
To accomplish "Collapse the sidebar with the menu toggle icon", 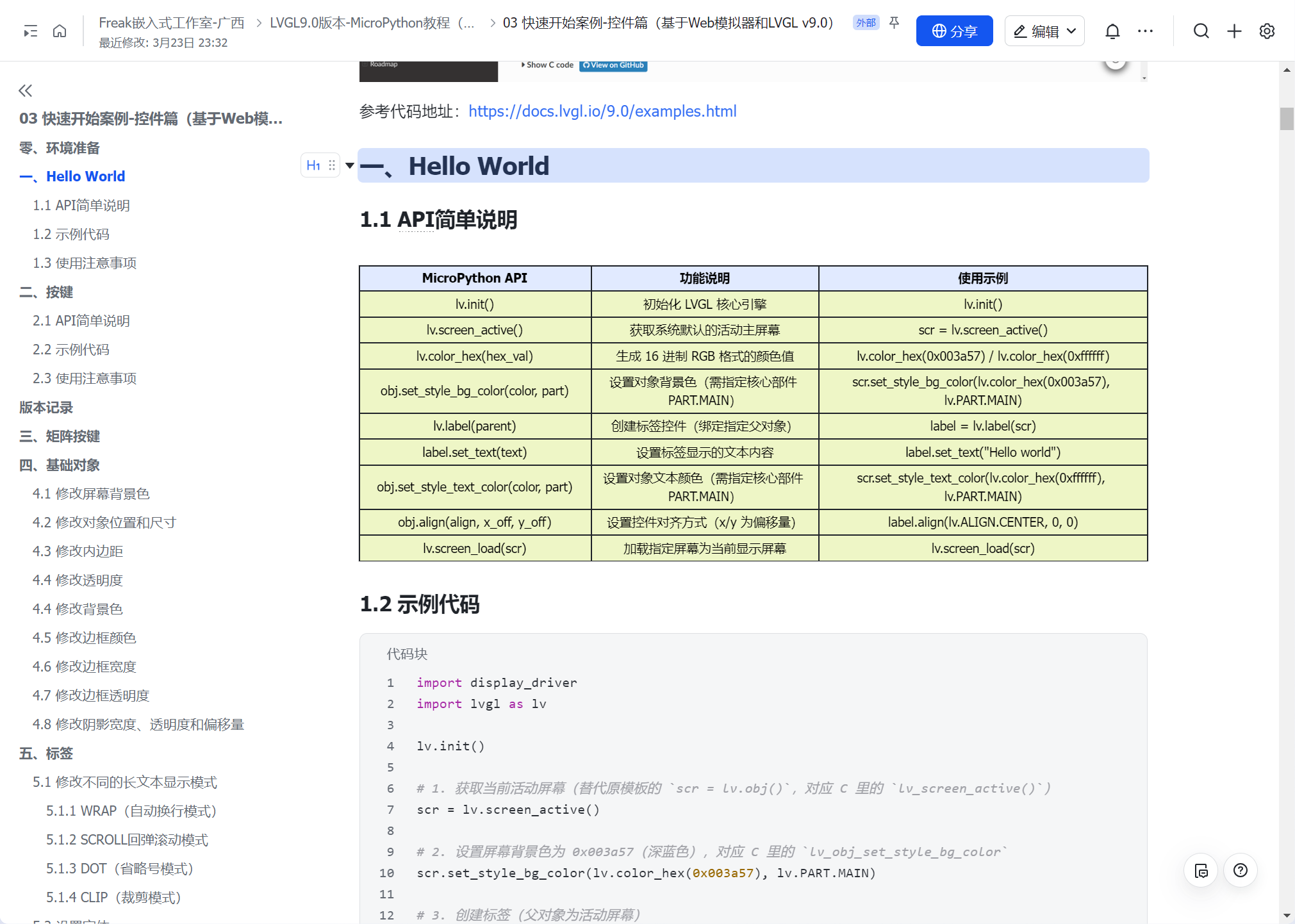I will tap(30, 31).
